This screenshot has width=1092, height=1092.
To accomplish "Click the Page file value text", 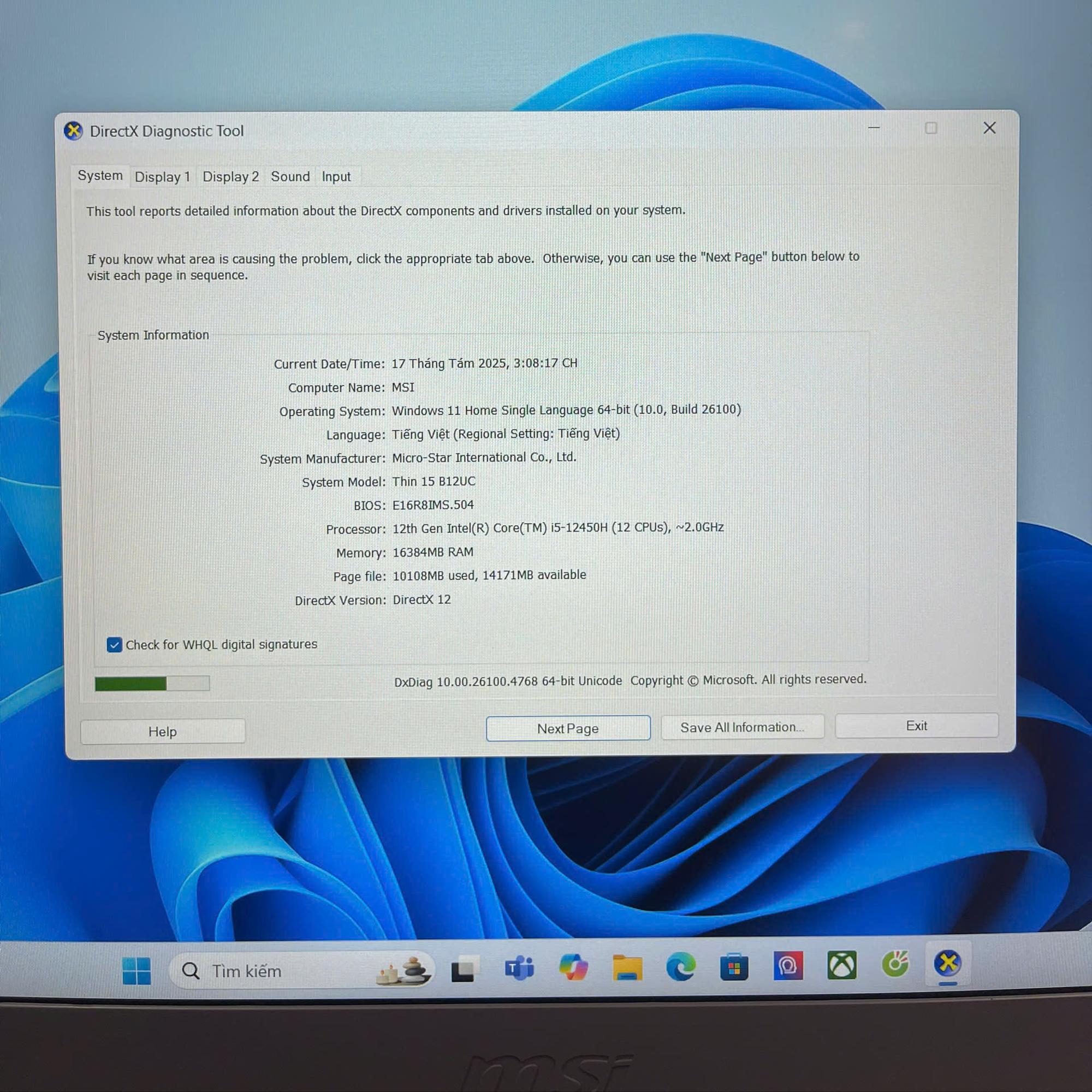I will click(489, 575).
